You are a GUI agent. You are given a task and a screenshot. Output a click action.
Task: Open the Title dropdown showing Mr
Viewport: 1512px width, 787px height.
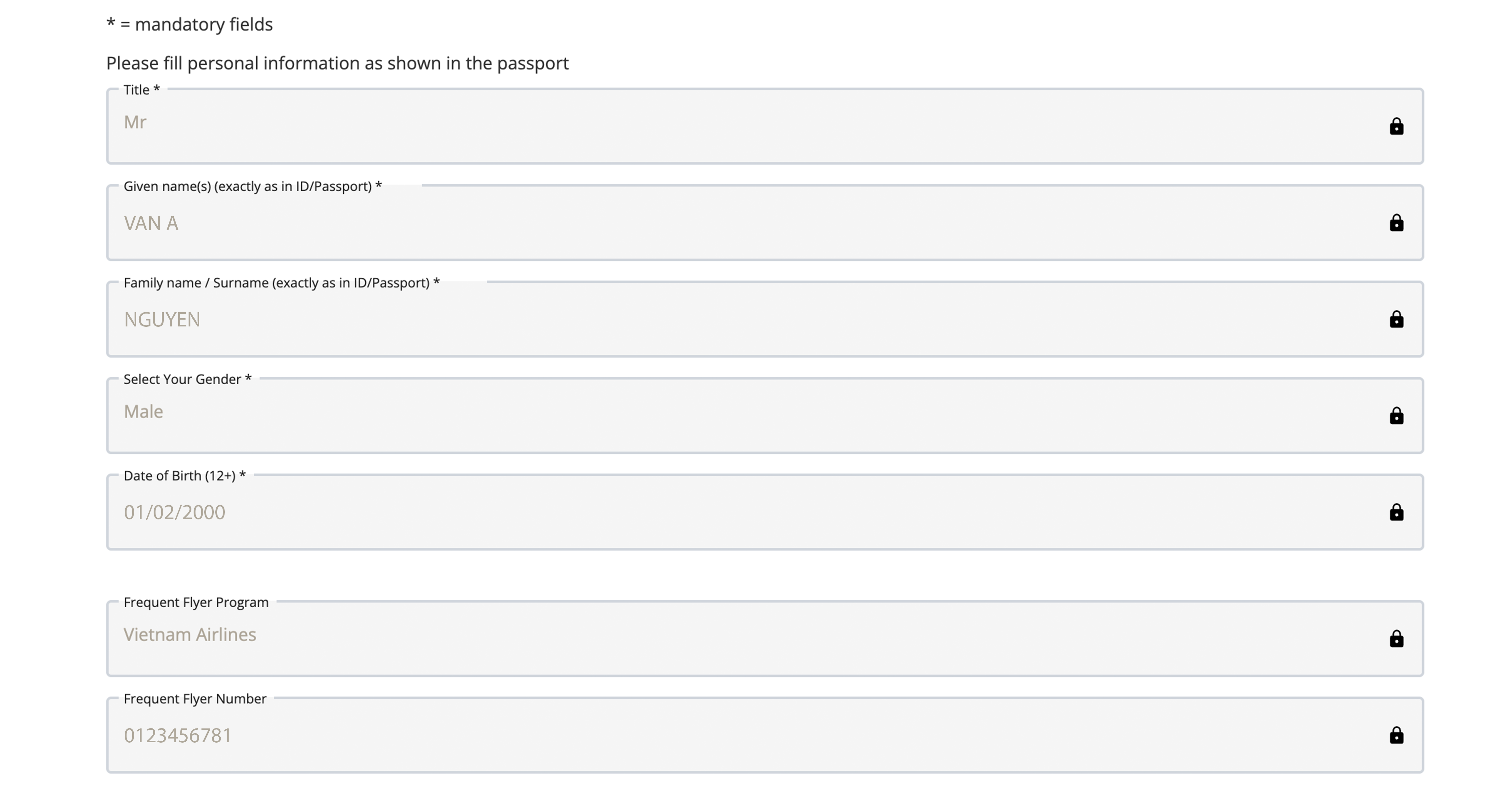tap(704, 126)
